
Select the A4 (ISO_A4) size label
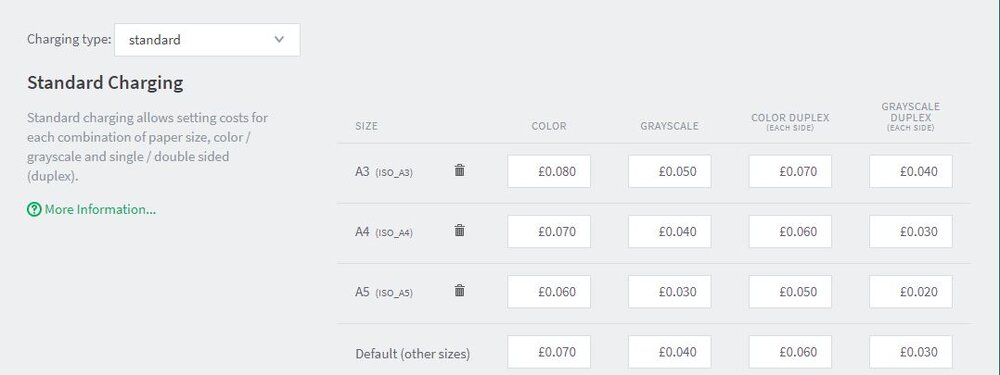pyautogui.click(x=384, y=232)
